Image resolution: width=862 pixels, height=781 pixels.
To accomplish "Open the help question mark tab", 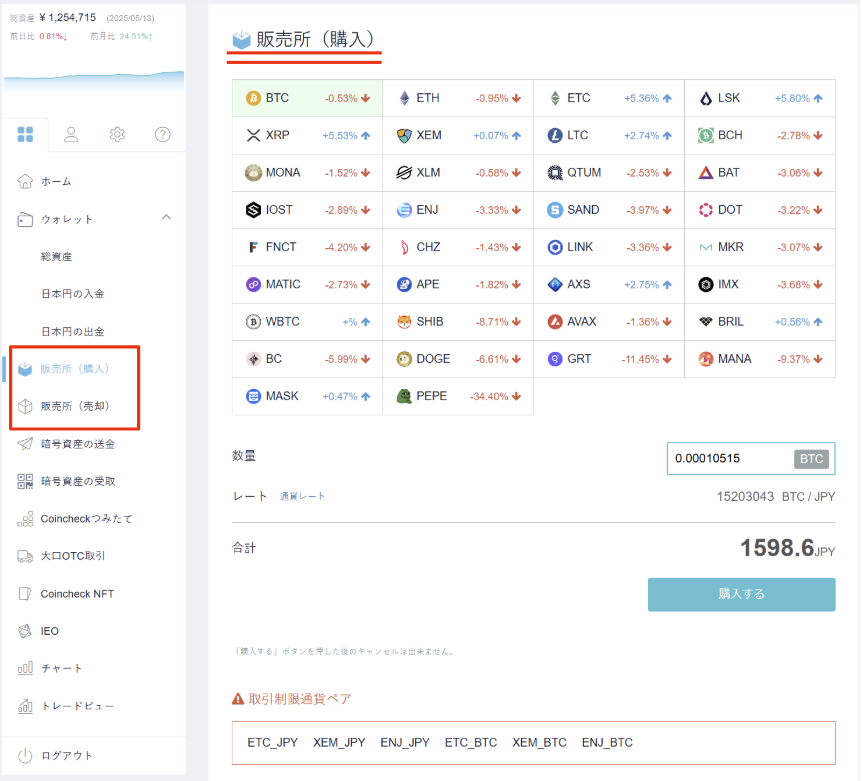I will 163,134.
